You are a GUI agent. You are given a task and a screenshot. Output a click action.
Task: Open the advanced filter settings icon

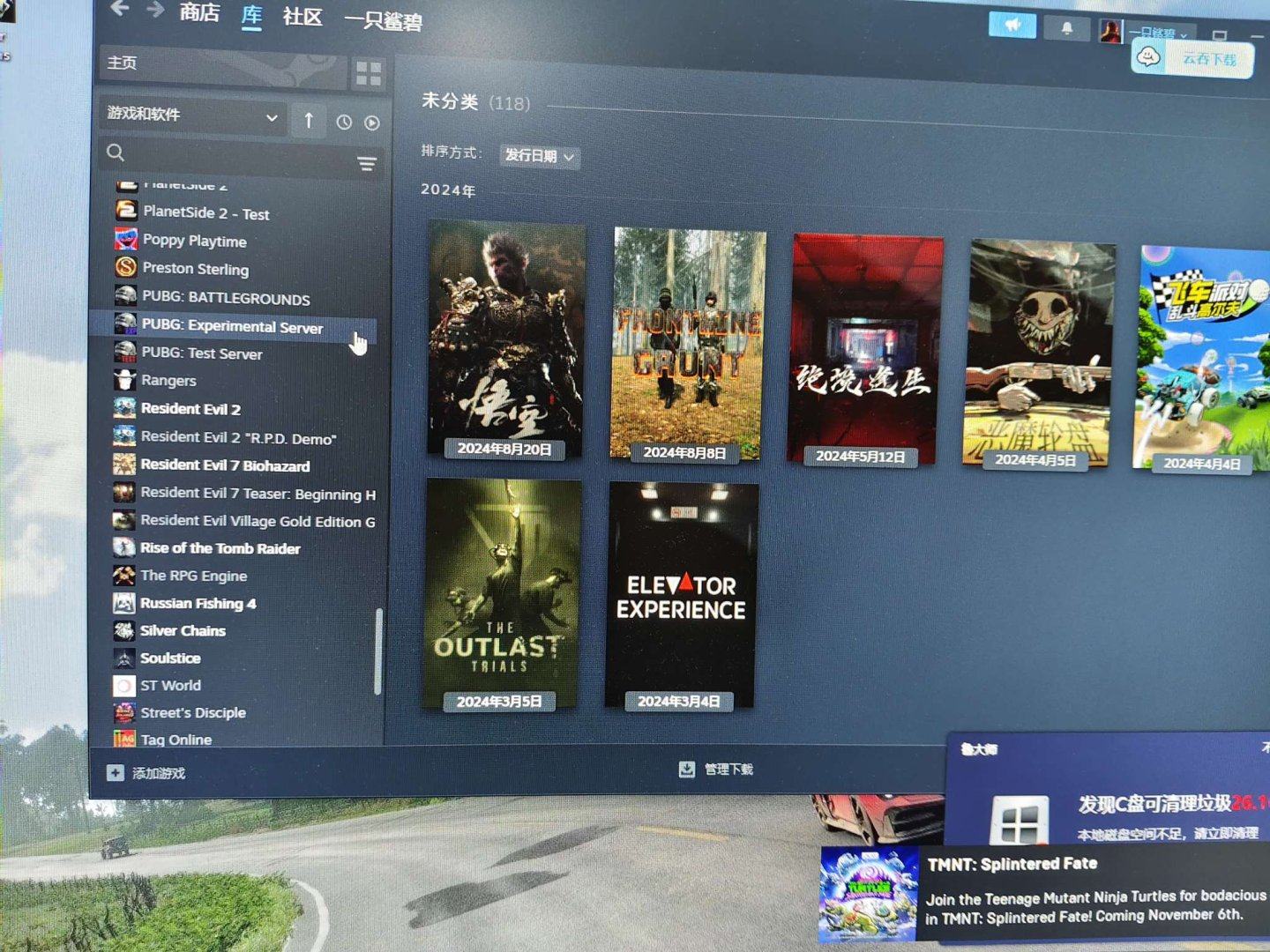pos(367,164)
